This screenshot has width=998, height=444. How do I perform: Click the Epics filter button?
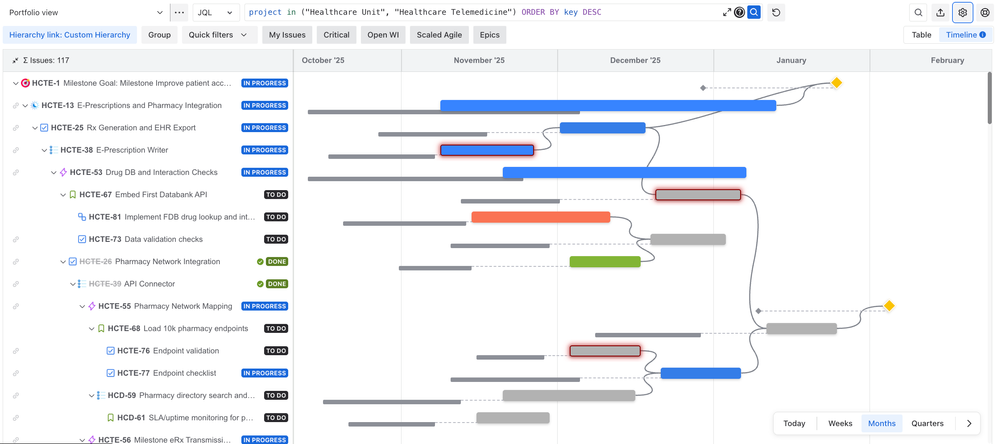pyautogui.click(x=489, y=35)
